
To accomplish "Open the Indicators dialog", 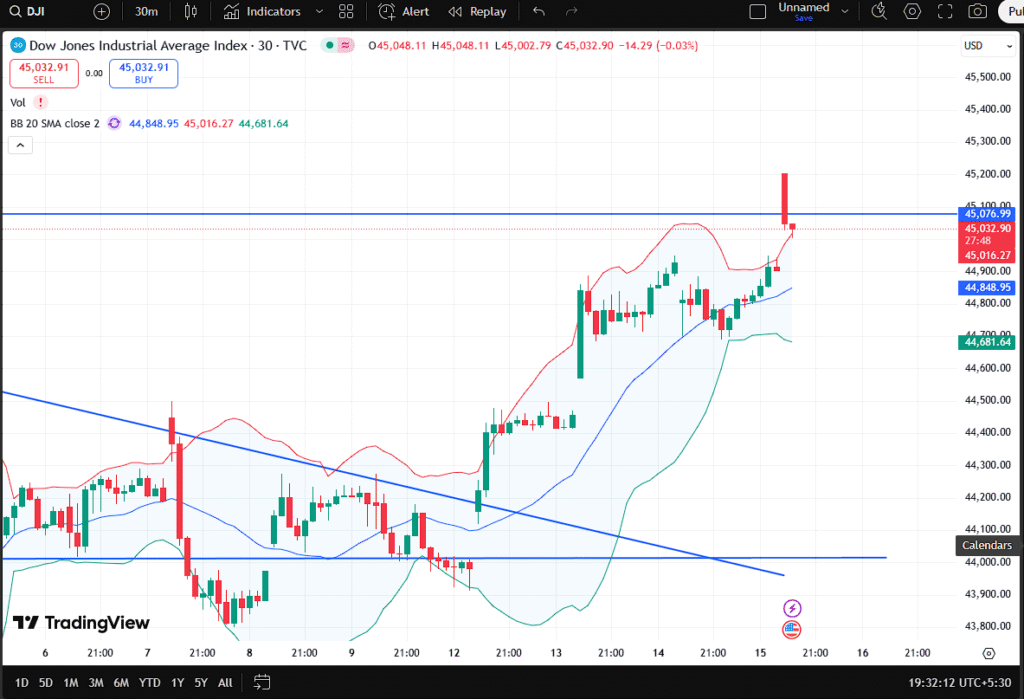I will 262,12.
